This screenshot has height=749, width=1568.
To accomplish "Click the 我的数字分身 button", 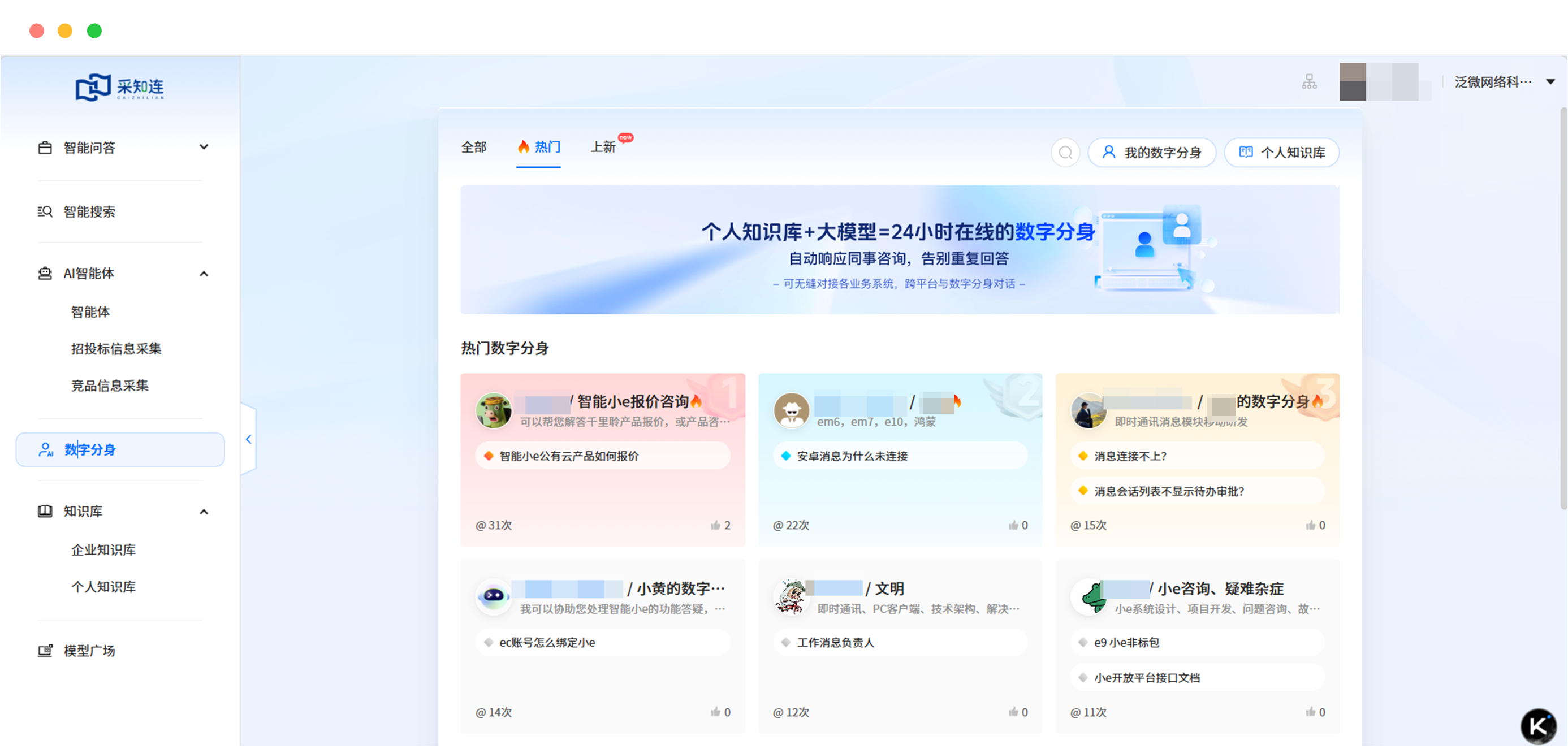I will click(x=1152, y=152).
